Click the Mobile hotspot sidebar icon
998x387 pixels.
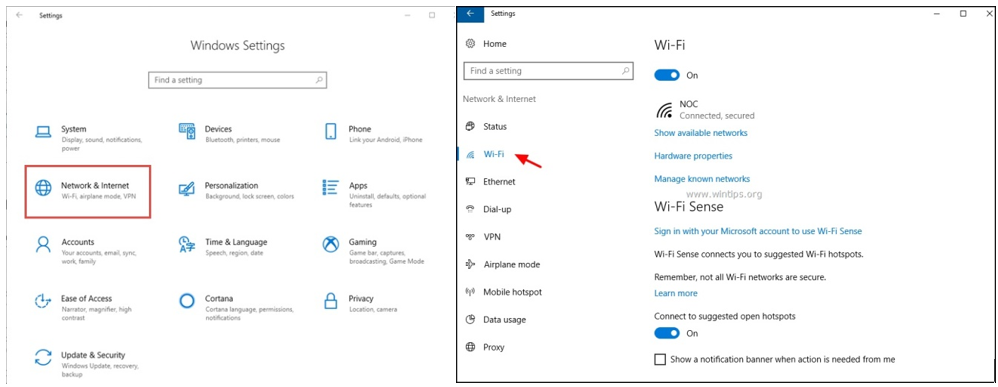pyautogui.click(x=470, y=292)
